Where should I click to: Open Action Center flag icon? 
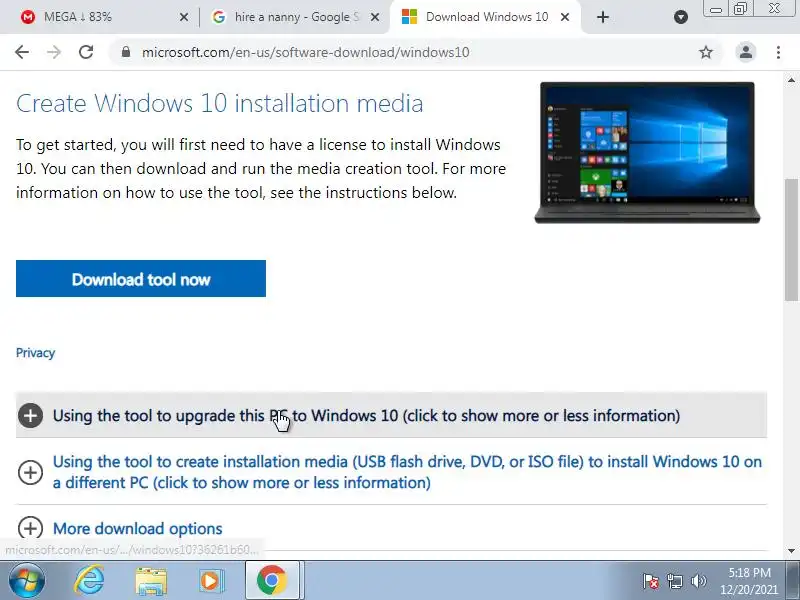click(651, 581)
